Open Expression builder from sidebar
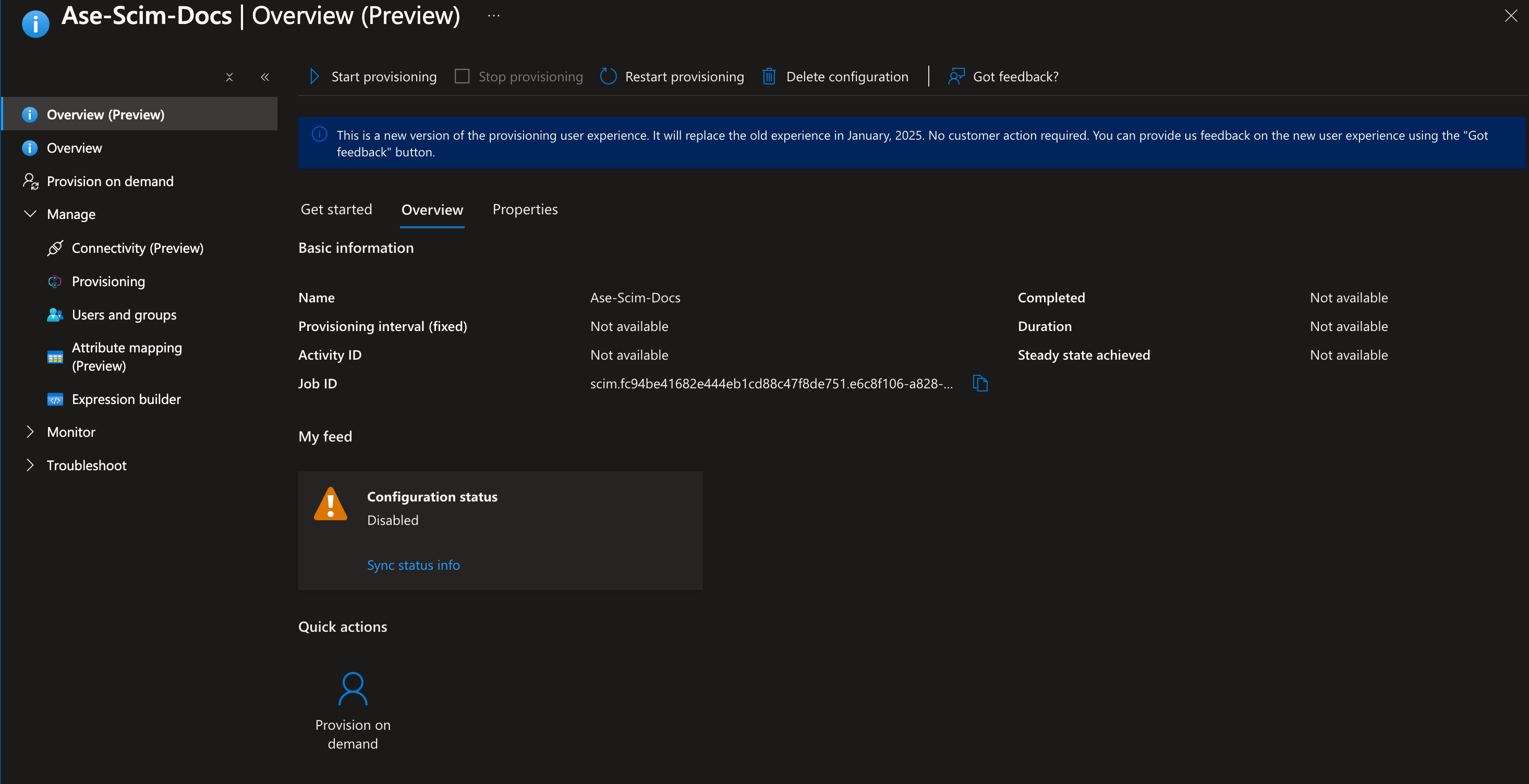This screenshot has width=1529, height=784. click(126, 399)
